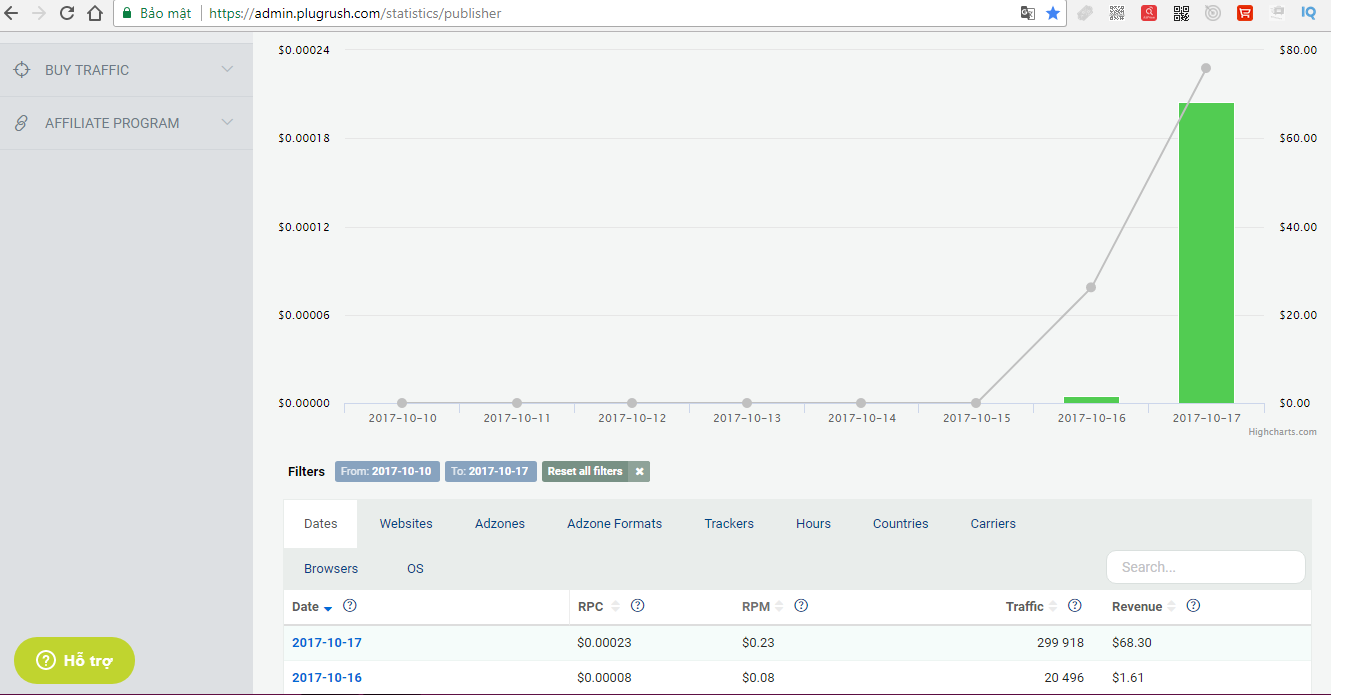Image resolution: width=1372 pixels, height=695 pixels.
Task: Open the Countries tab
Action: click(x=900, y=523)
